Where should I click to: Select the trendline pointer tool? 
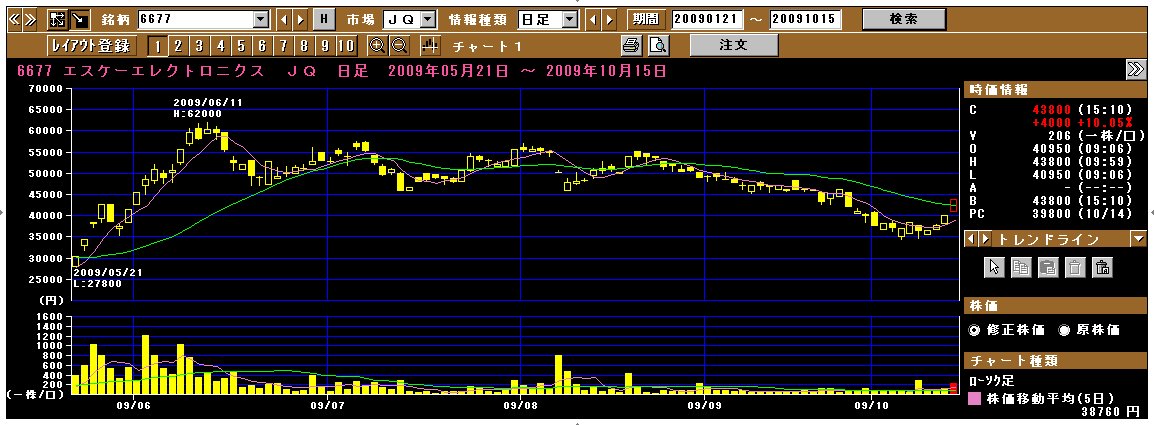click(x=994, y=267)
